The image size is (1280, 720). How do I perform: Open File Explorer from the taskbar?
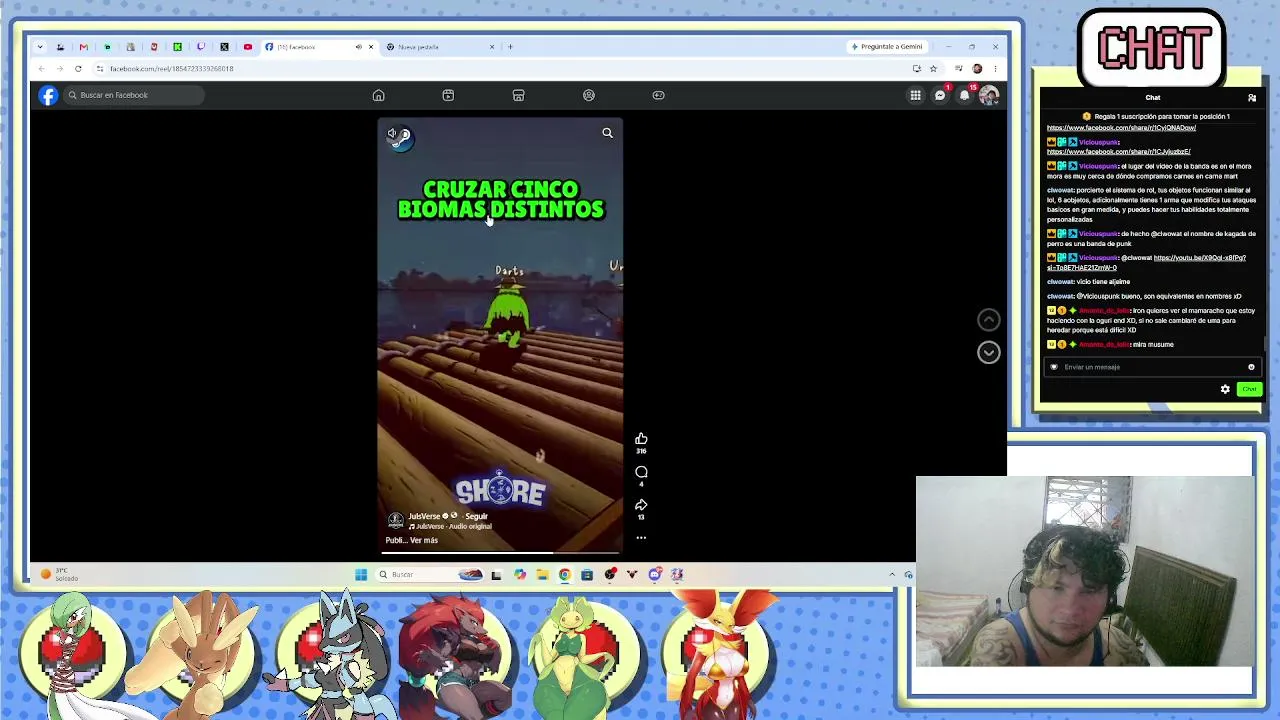coord(542,574)
